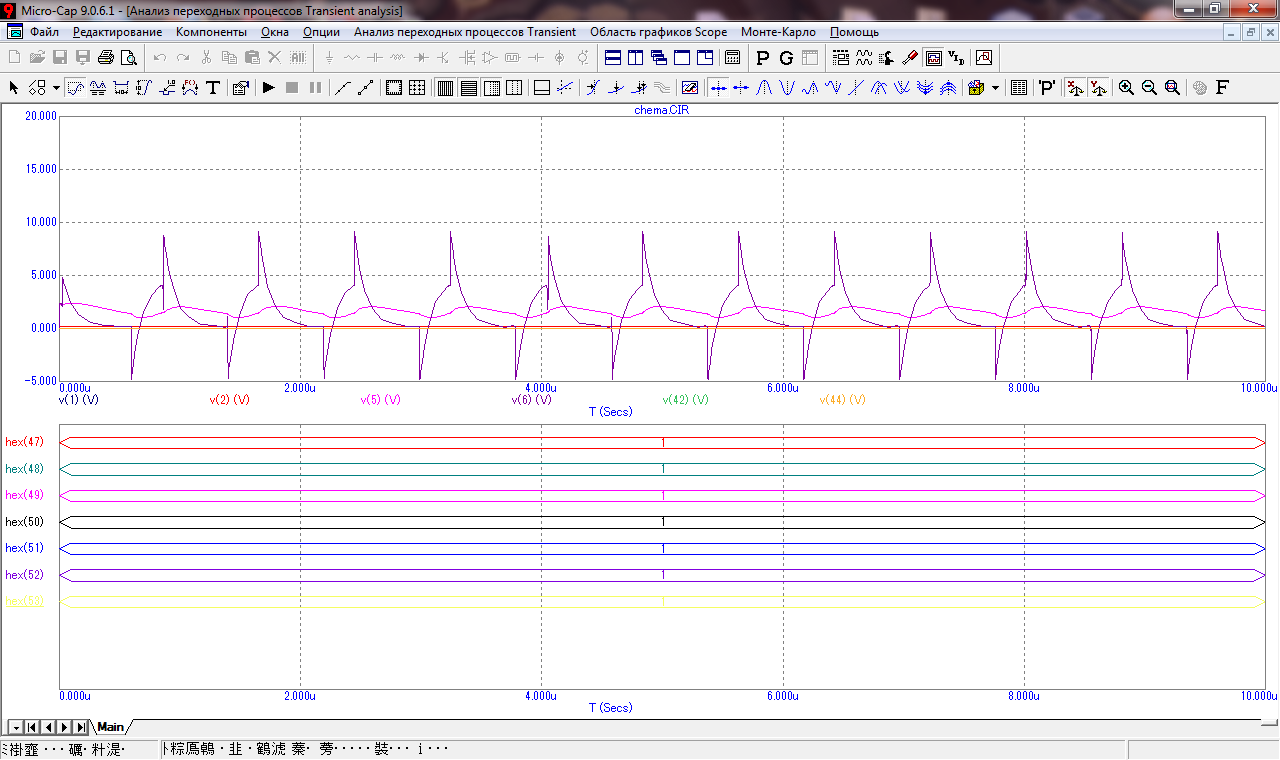Click the bold 'P' toolbar icon

point(763,58)
